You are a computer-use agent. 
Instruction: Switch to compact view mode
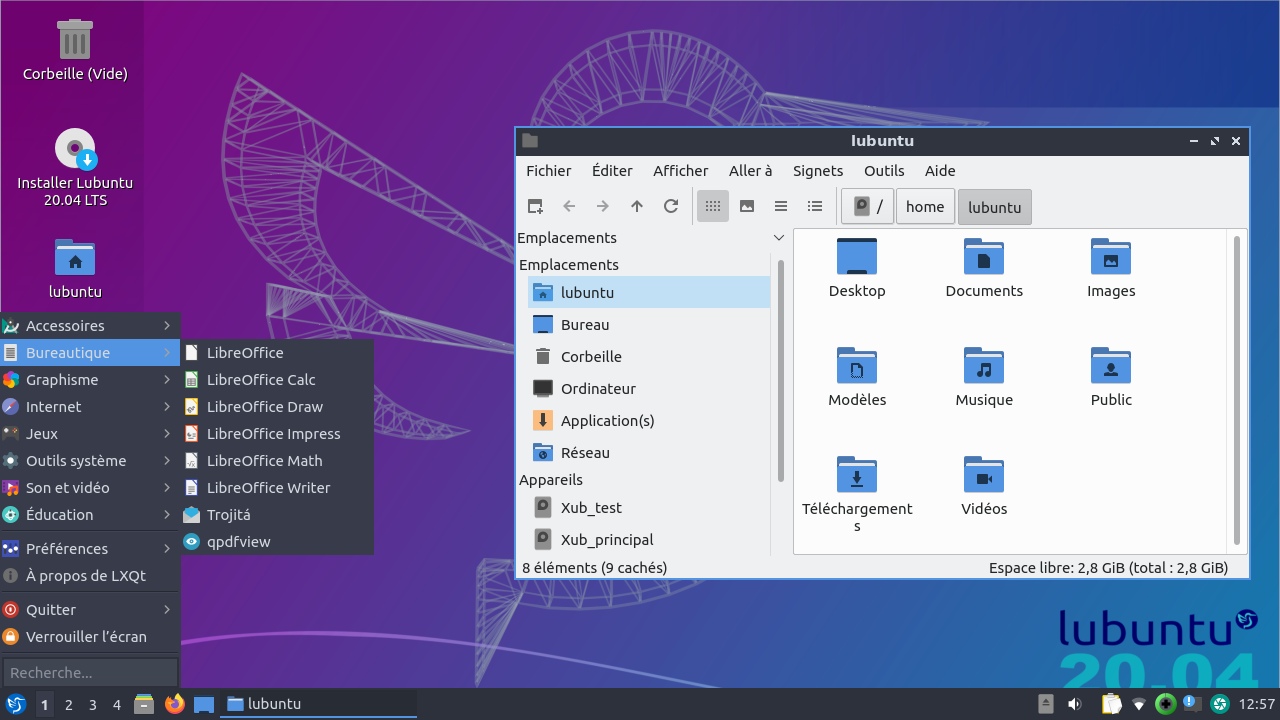coord(781,206)
